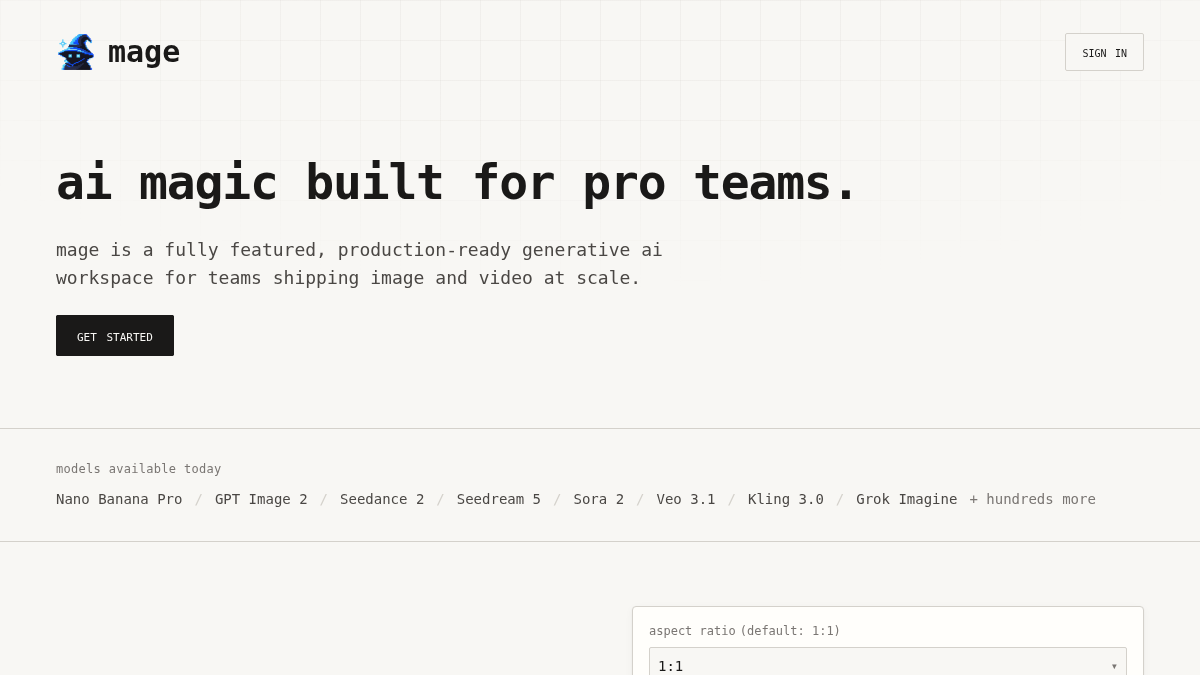Select the Veo 3.1 model name
Screen dimensions: 1200x675
(686, 499)
